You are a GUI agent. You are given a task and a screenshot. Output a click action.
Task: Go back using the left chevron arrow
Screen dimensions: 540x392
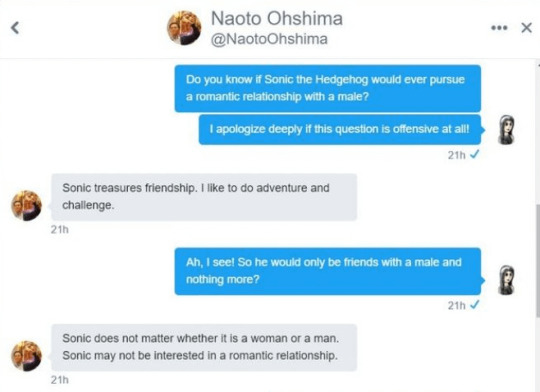[x=15, y=28]
